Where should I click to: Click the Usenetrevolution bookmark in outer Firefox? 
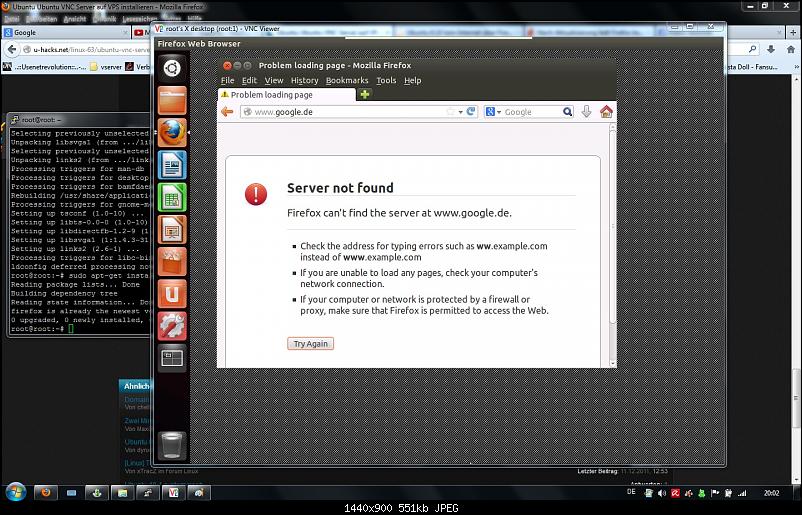(44, 66)
